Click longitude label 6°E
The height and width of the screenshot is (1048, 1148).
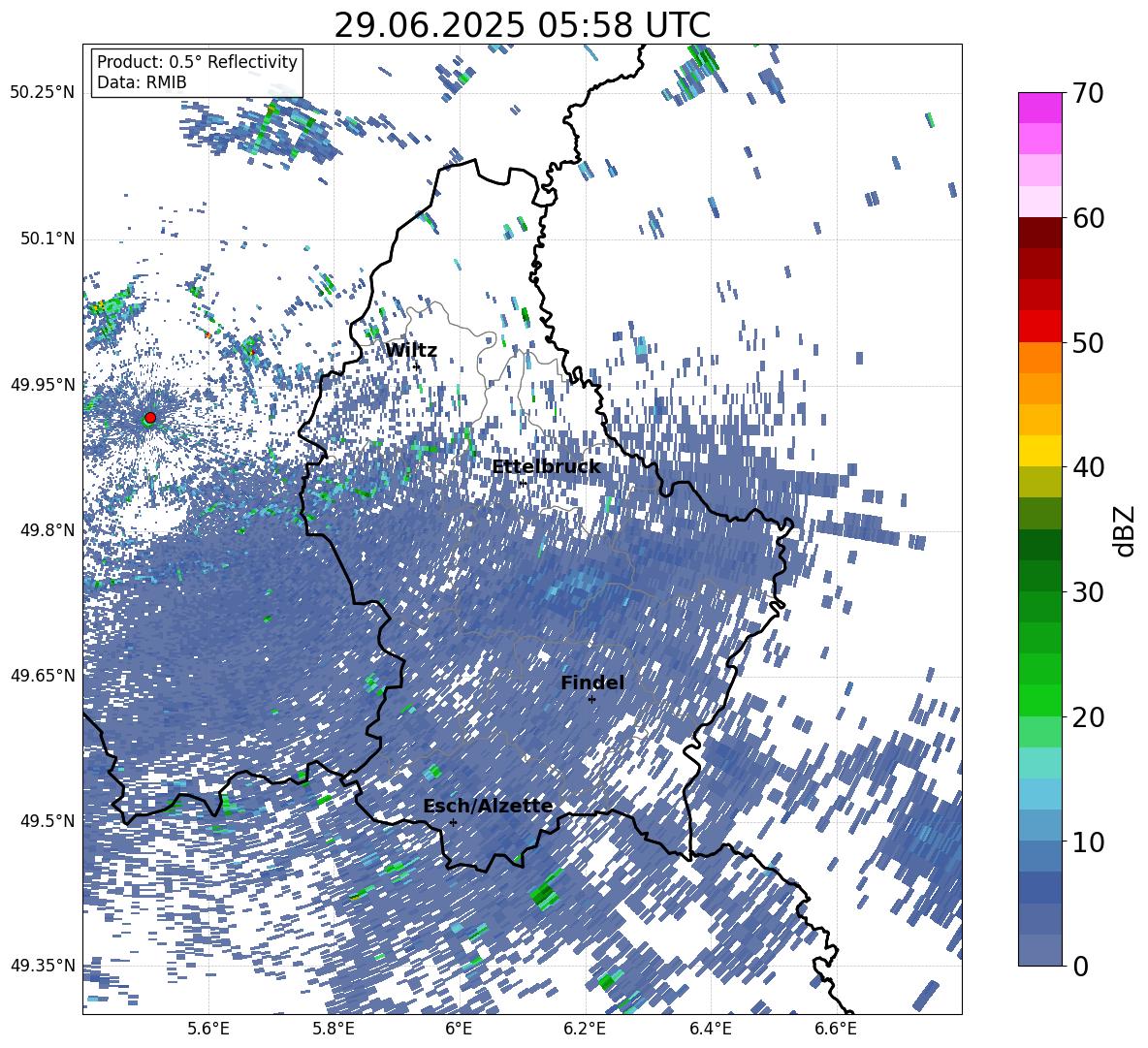[x=459, y=1029]
